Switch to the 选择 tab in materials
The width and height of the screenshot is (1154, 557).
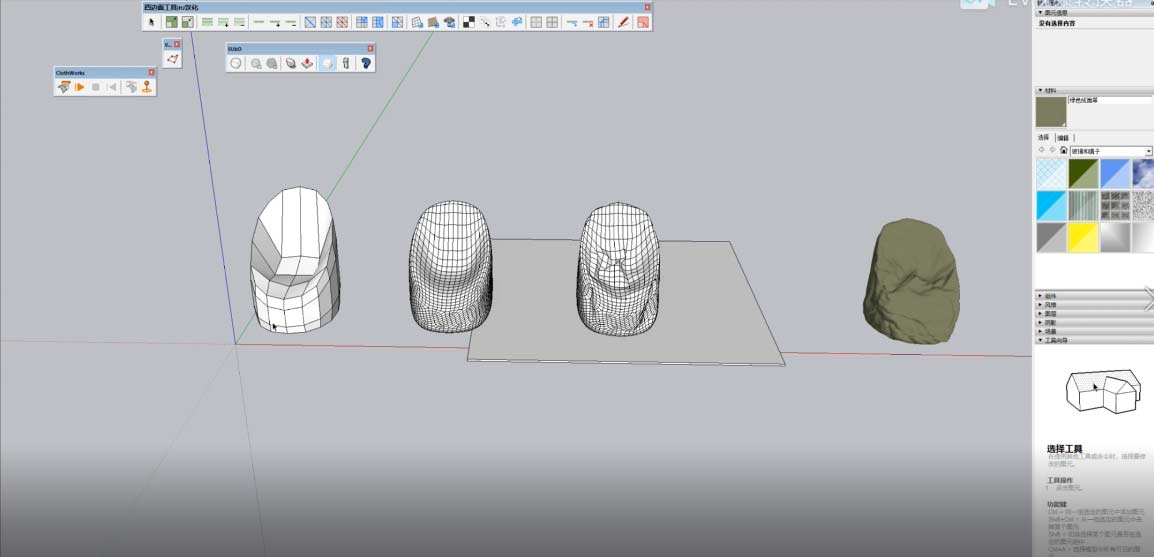point(1043,137)
